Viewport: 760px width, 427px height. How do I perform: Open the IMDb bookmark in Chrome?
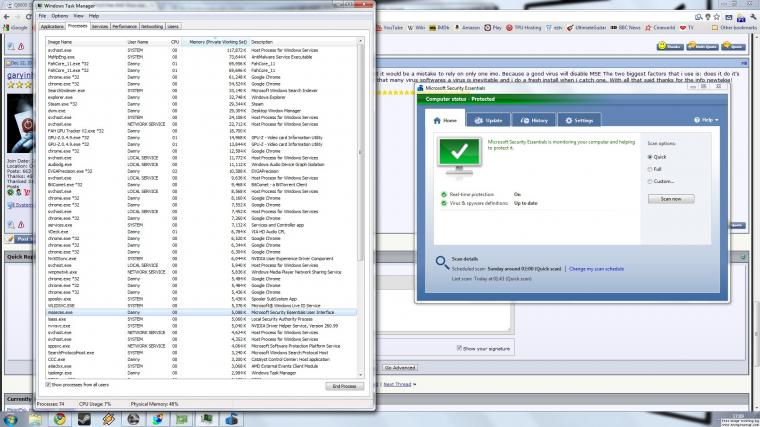[440, 28]
